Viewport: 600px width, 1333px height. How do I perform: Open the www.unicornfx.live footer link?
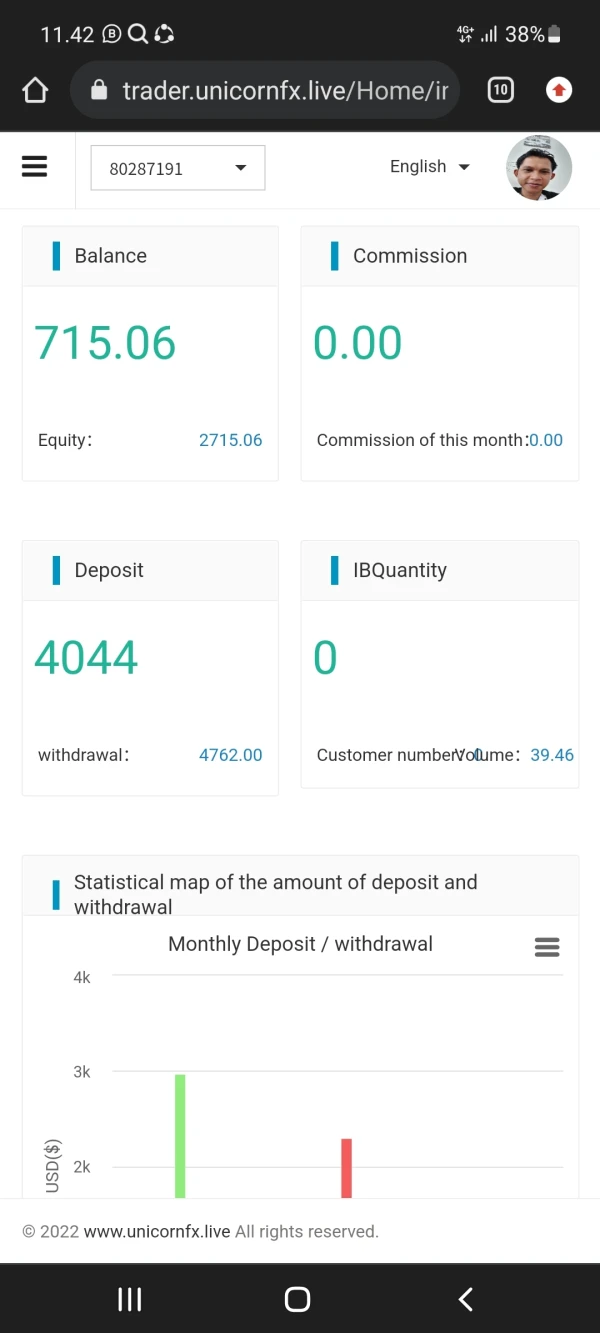coord(157,1231)
